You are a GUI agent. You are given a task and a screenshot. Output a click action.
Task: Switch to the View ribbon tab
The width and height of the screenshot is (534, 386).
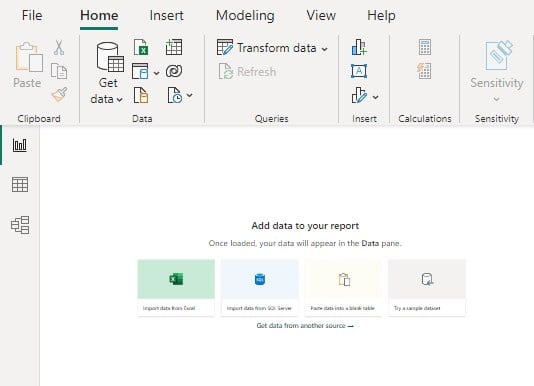pos(321,15)
